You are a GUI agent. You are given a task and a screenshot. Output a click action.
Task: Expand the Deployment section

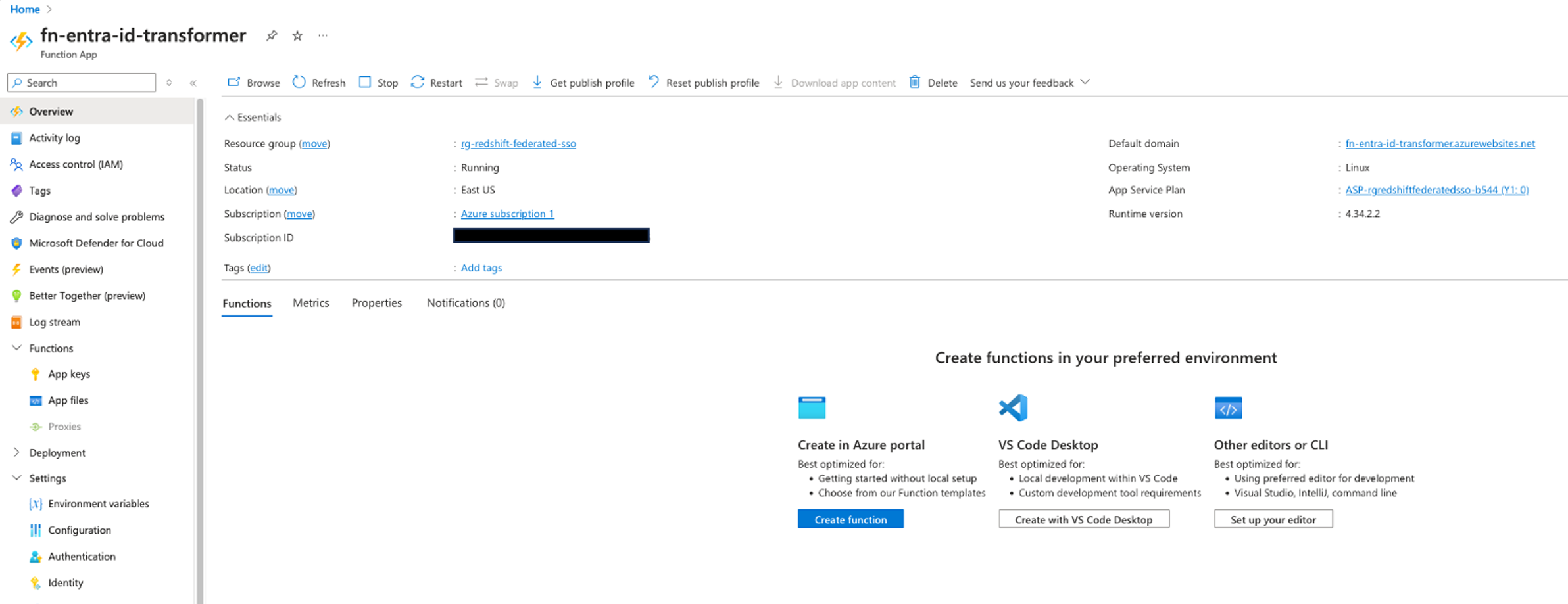(57, 452)
